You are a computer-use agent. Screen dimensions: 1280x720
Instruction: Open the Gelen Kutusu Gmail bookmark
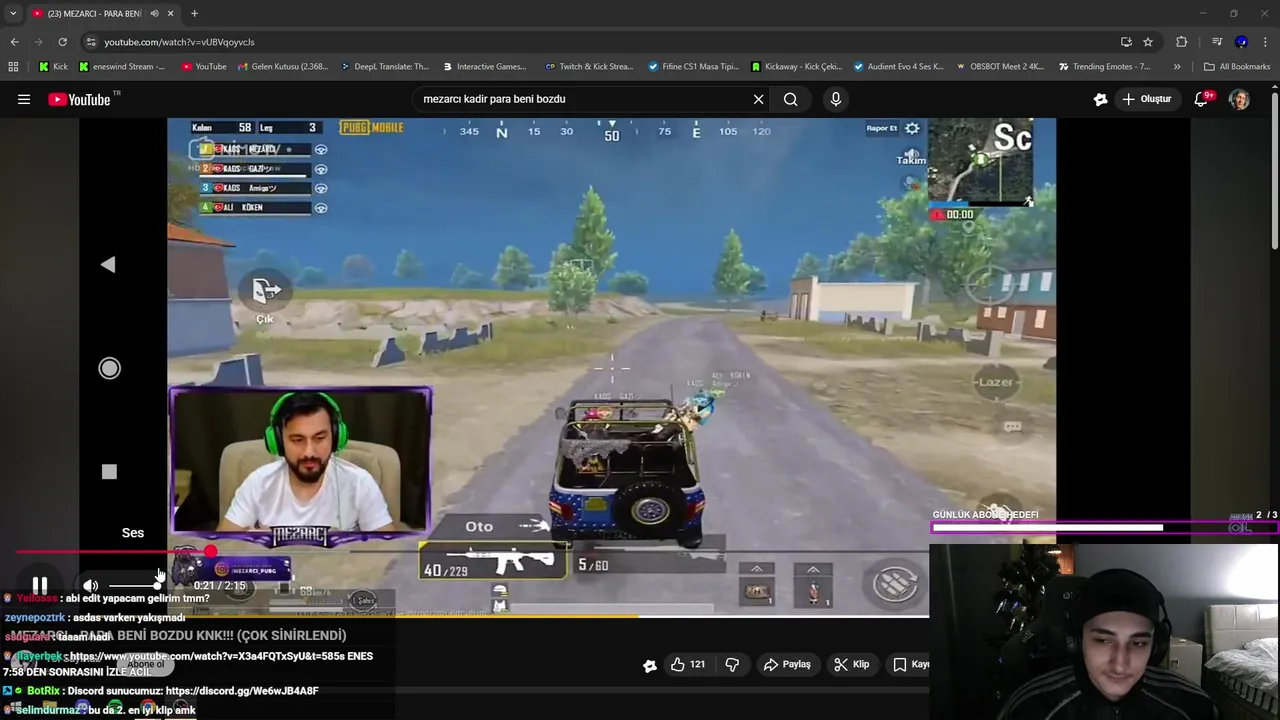point(282,67)
